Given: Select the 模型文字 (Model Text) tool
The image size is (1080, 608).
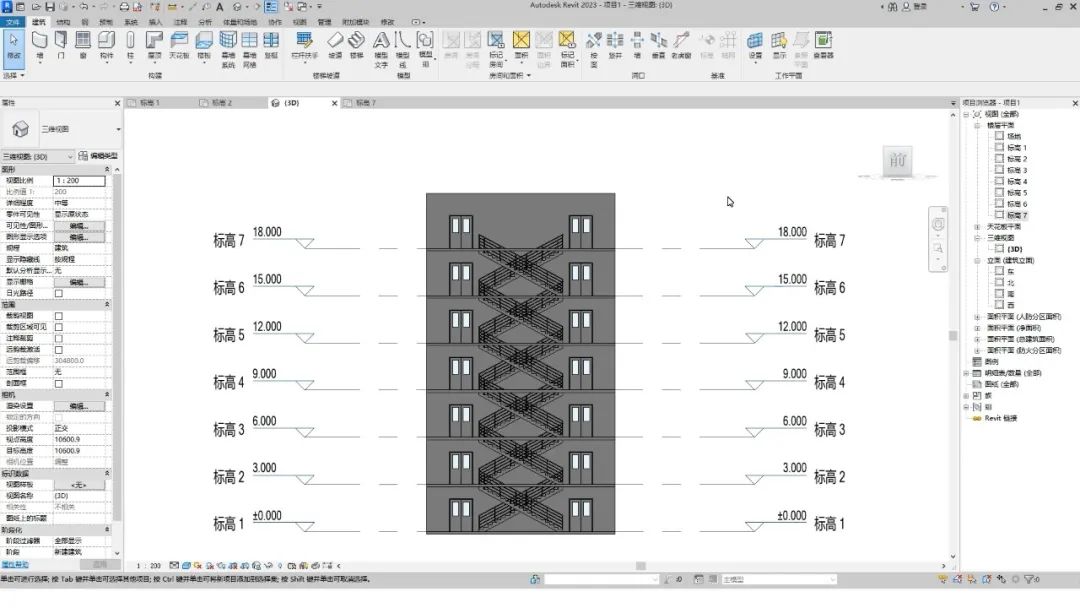Looking at the screenshot, I should pyautogui.click(x=381, y=49).
